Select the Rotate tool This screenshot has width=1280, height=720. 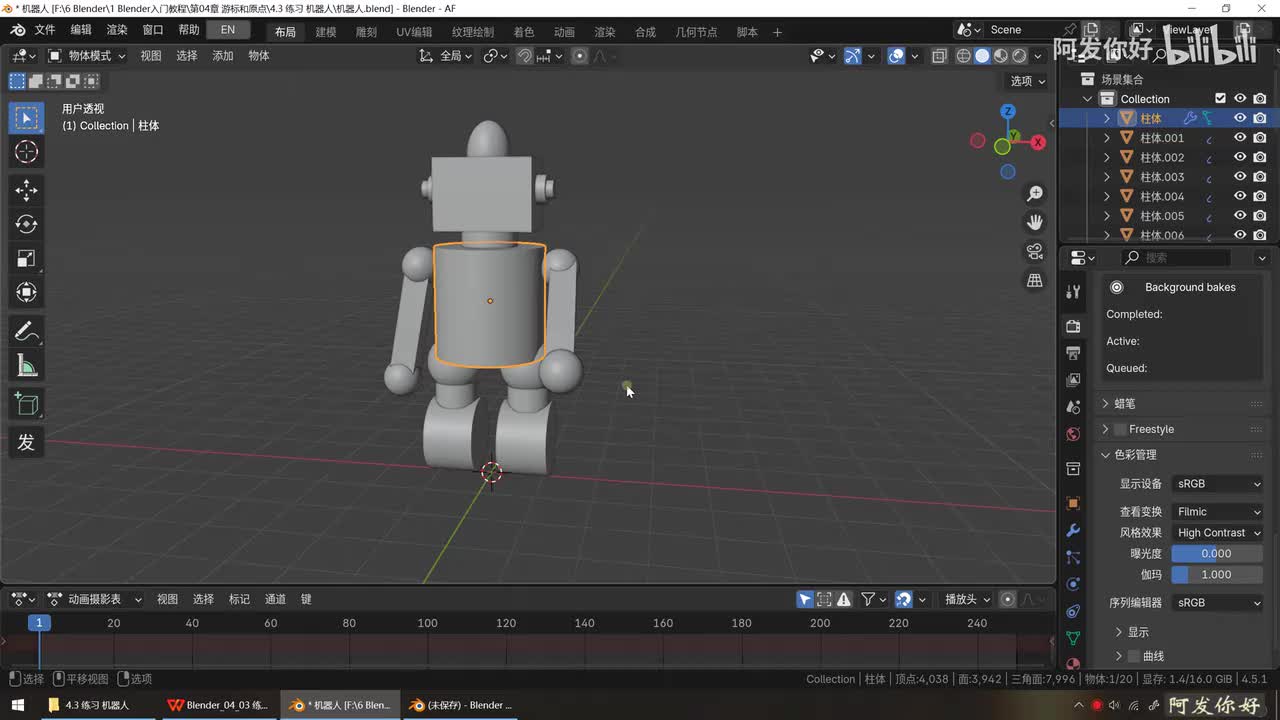point(27,224)
